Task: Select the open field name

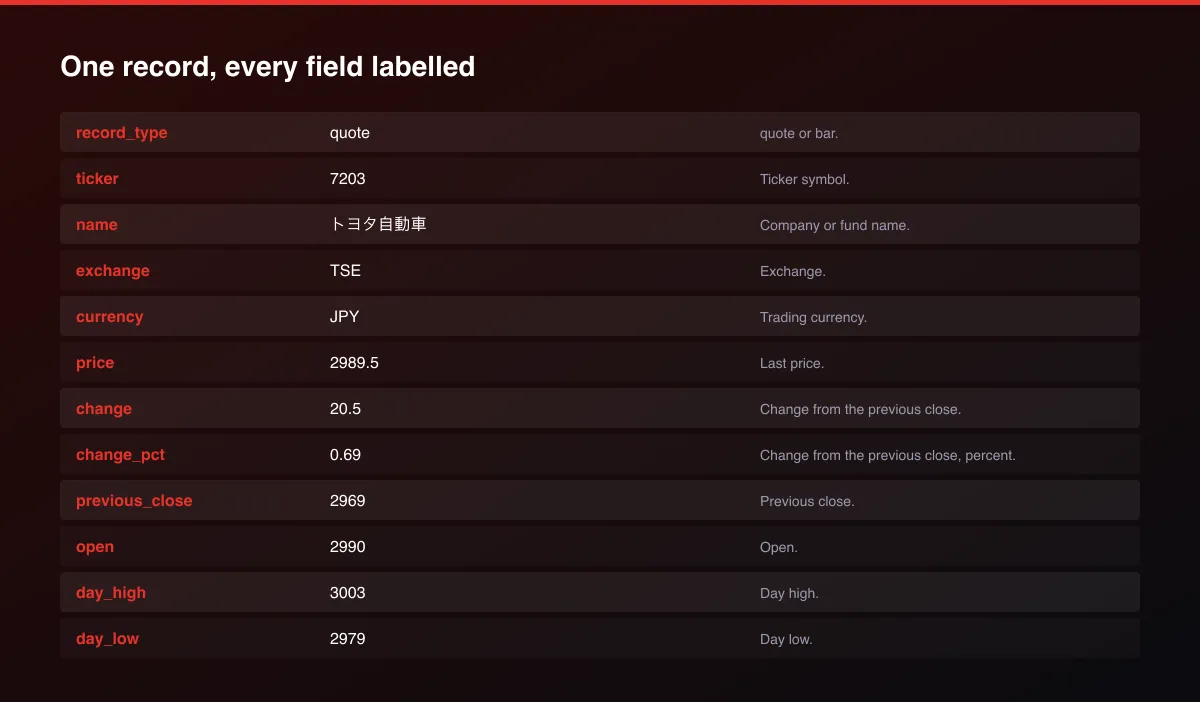Action: coord(95,547)
